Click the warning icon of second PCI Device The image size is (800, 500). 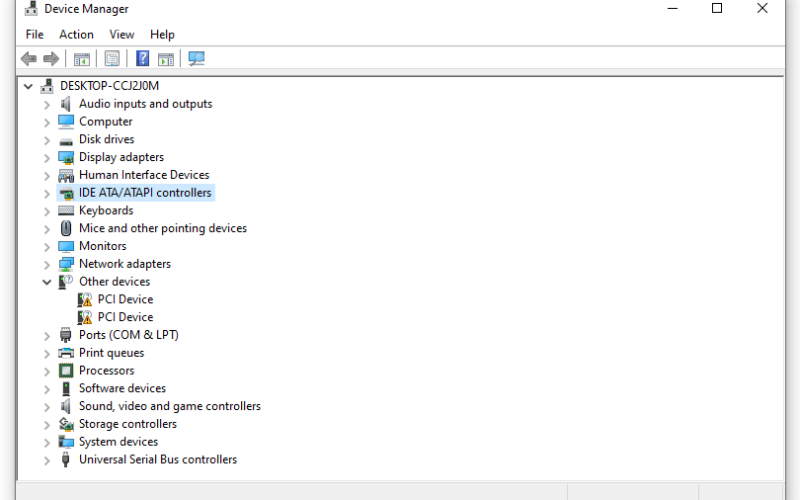pos(85,317)
